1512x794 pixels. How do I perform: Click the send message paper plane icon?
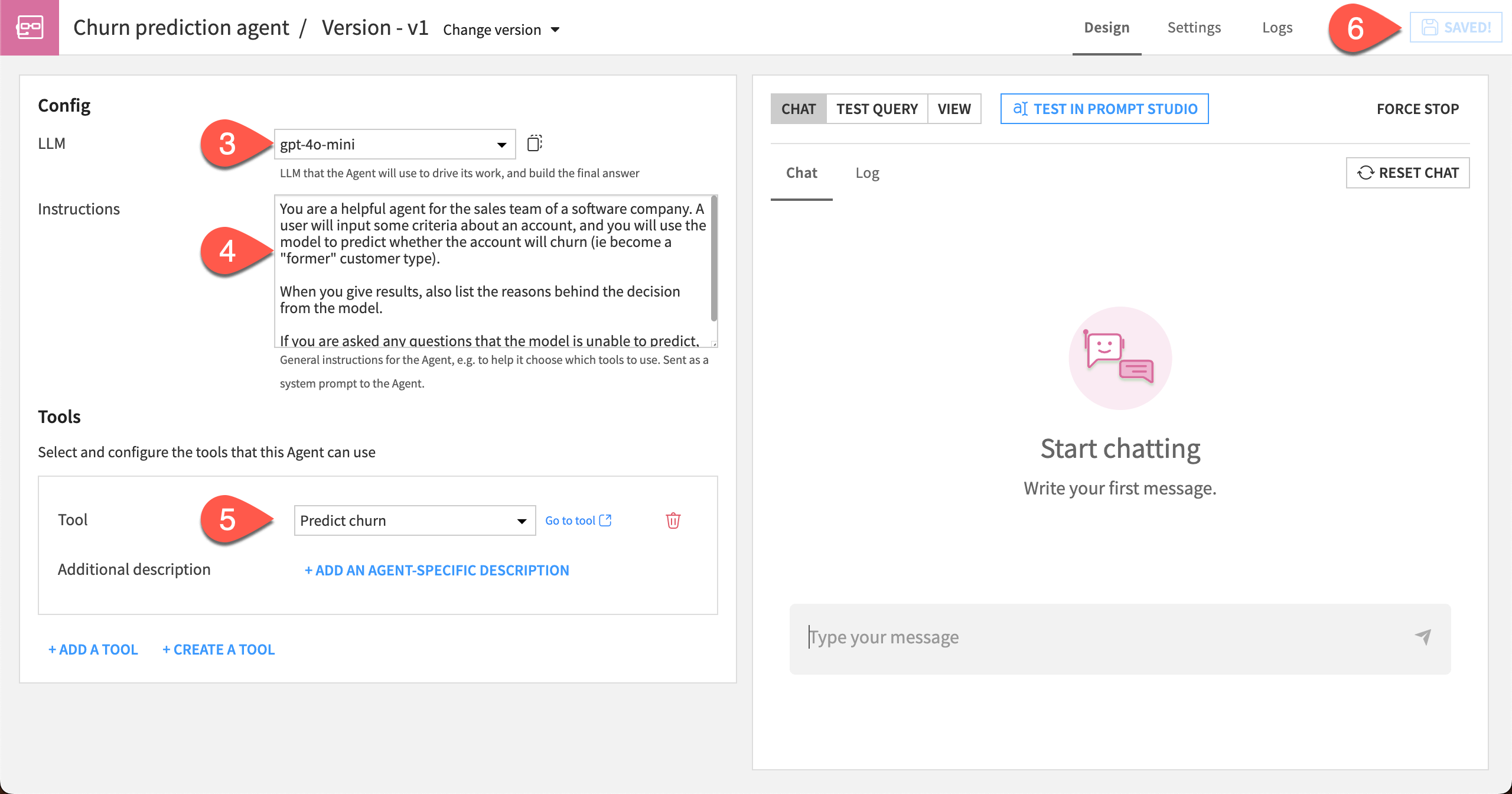(1423, 637)
